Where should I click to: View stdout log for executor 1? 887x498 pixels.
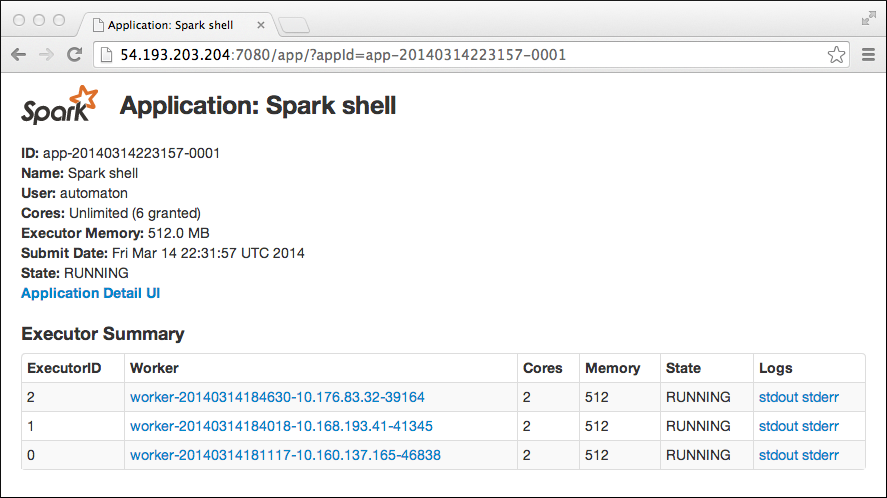[778, 426]
